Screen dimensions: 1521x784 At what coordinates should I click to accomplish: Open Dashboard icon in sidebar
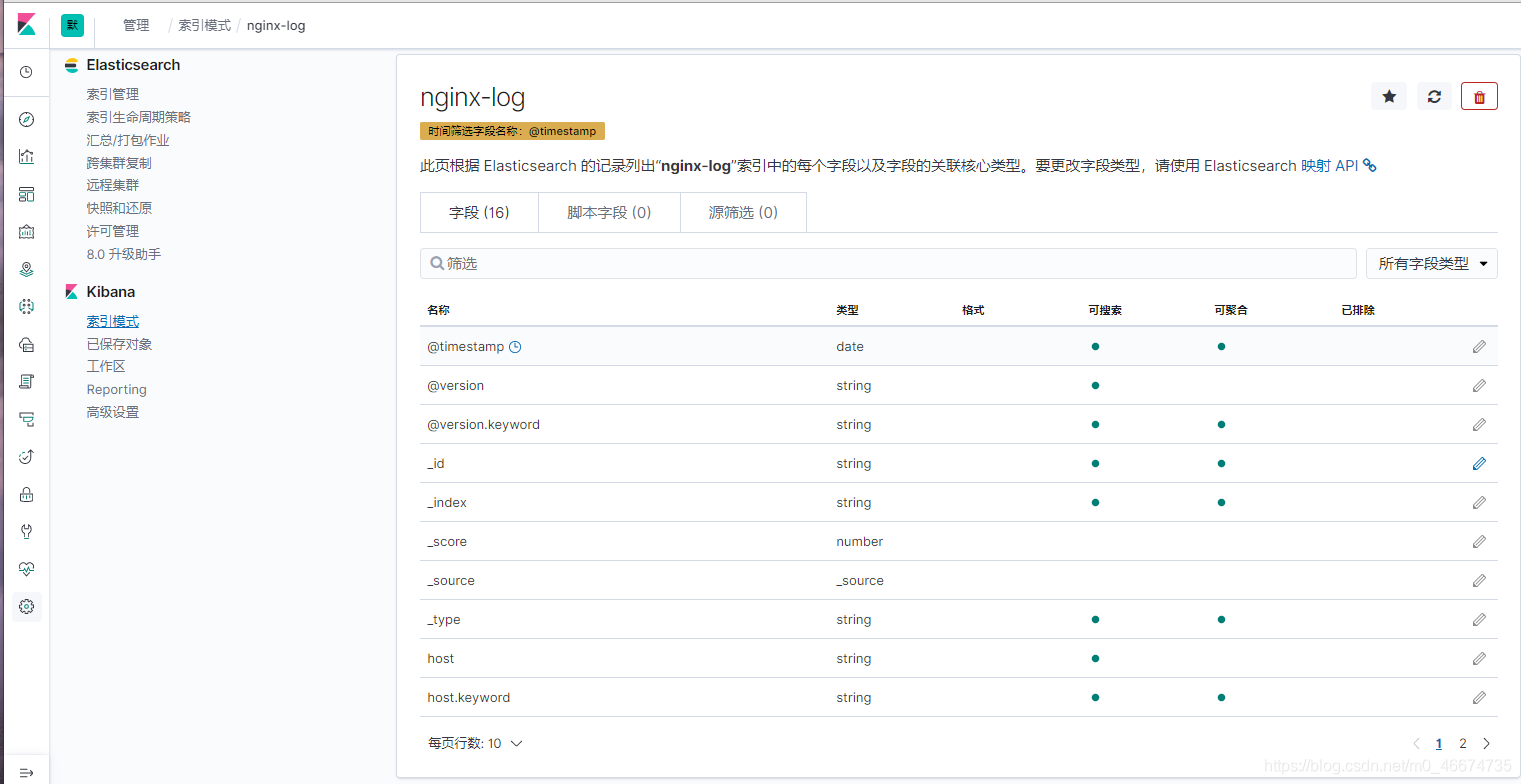pos(27,194)
